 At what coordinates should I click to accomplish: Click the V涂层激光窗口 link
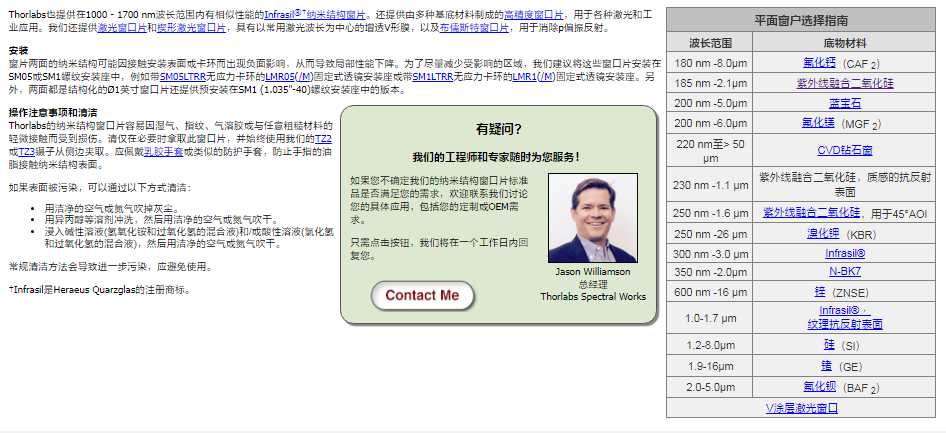(x=802, y=408)
